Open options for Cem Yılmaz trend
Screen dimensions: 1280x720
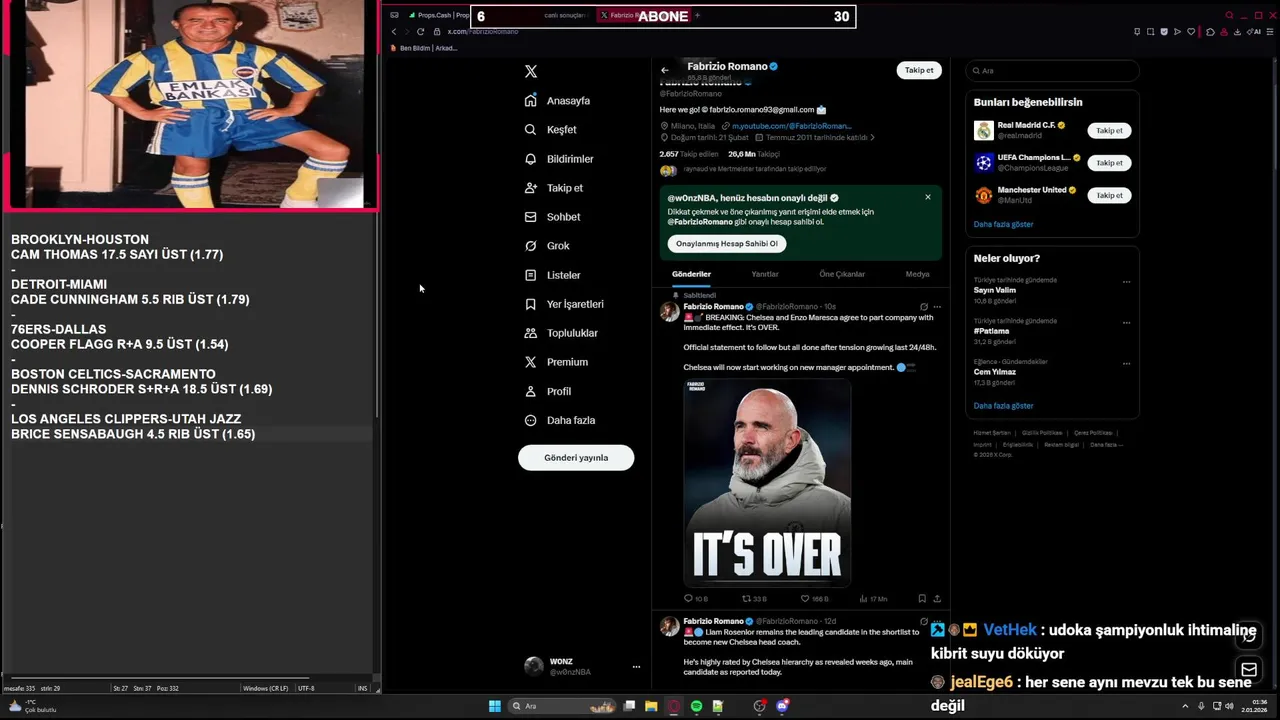[x=1126, y=364]
